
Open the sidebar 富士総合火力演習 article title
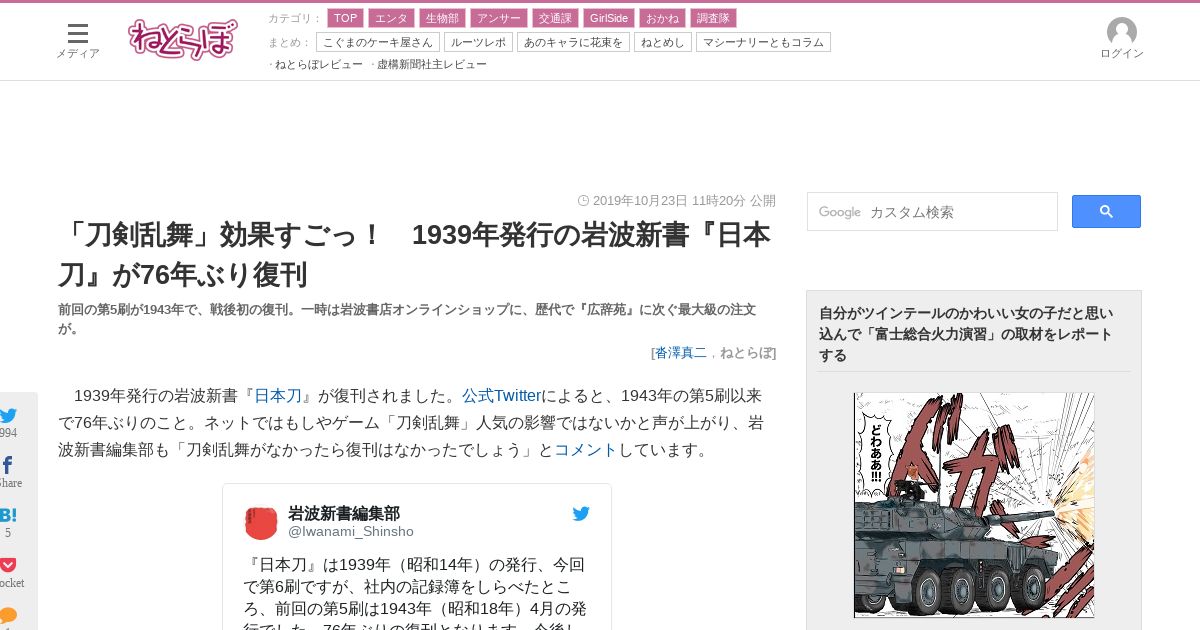click(x=967, y=334)
